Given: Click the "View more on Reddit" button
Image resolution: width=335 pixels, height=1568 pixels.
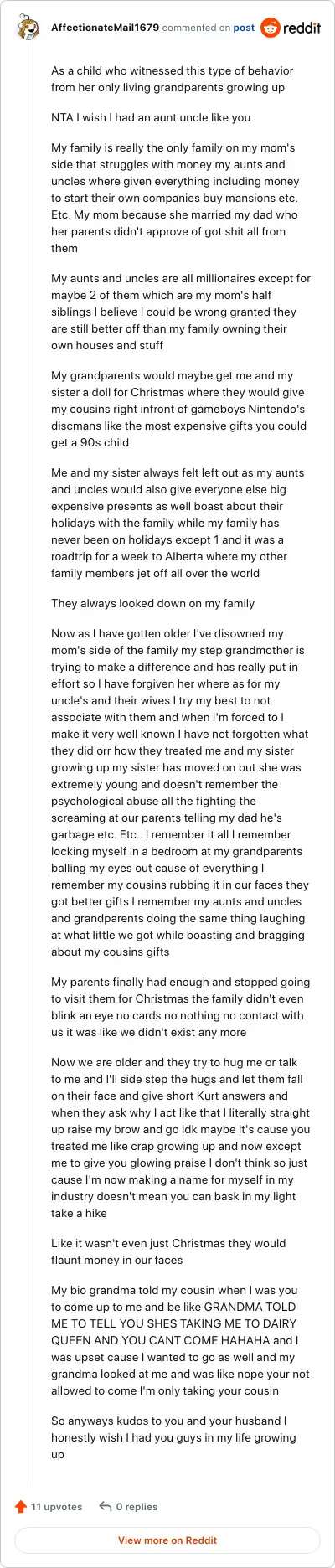Looking at the screenshot, I should point(167,1540).
